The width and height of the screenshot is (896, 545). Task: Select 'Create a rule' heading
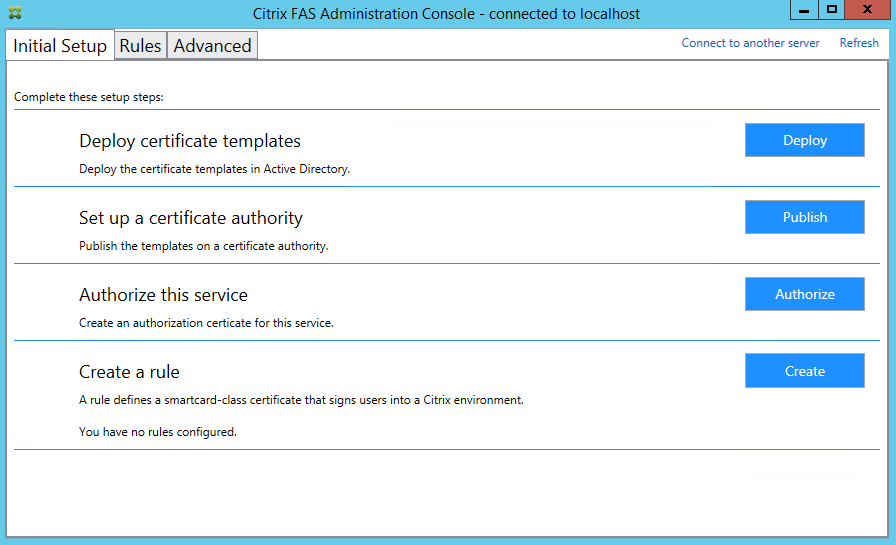pos(129,372)
